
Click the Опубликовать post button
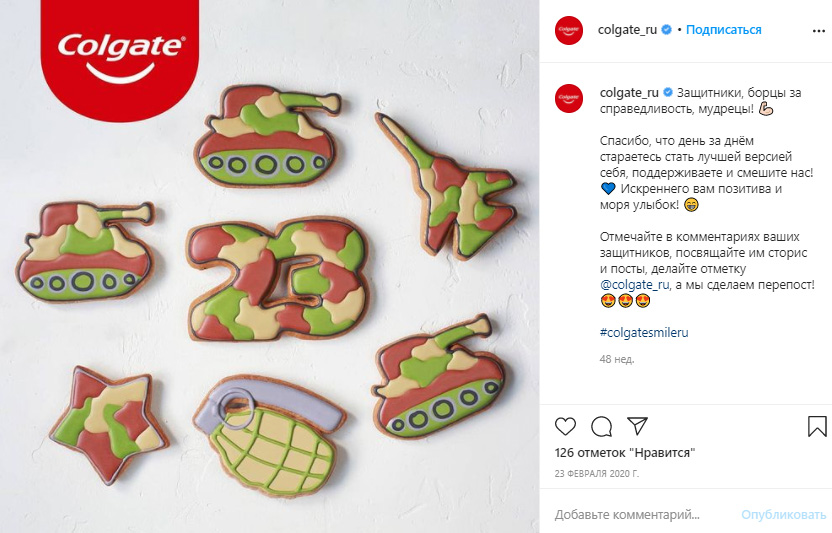point(784,514)
